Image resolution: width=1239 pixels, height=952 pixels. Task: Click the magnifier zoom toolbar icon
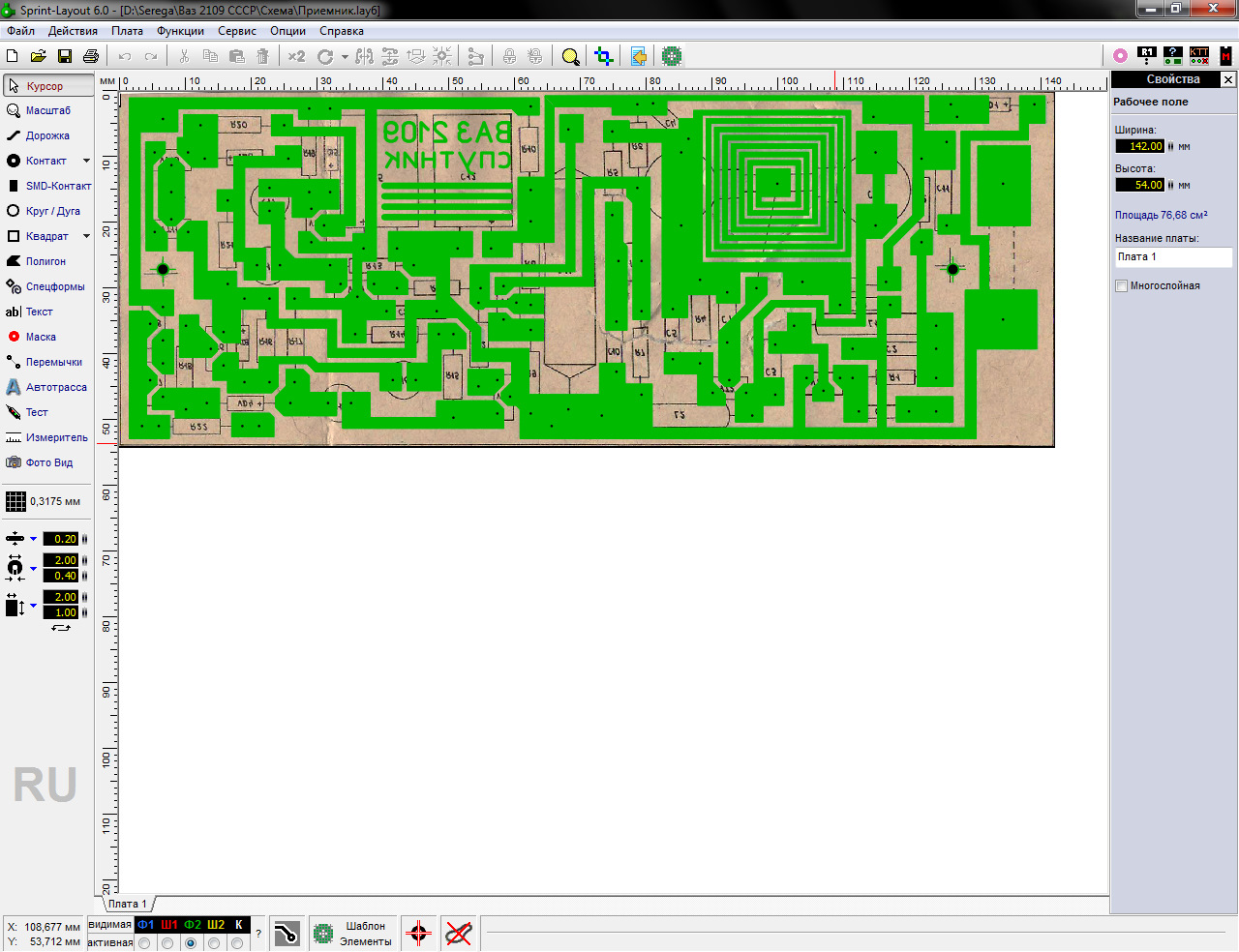click(571, 56)
